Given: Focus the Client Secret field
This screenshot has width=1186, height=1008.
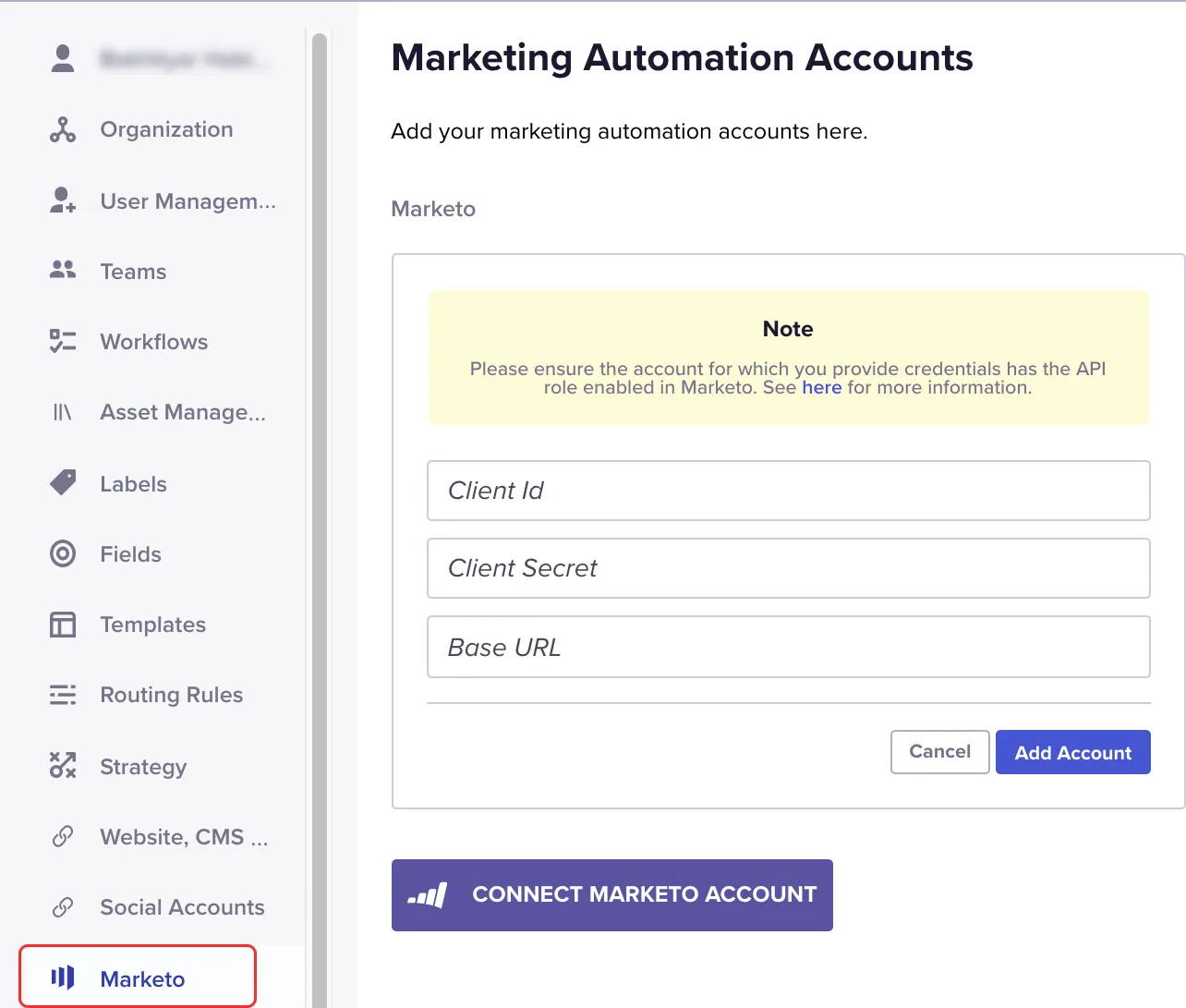Looking at the screenshot, I should 789,568.
